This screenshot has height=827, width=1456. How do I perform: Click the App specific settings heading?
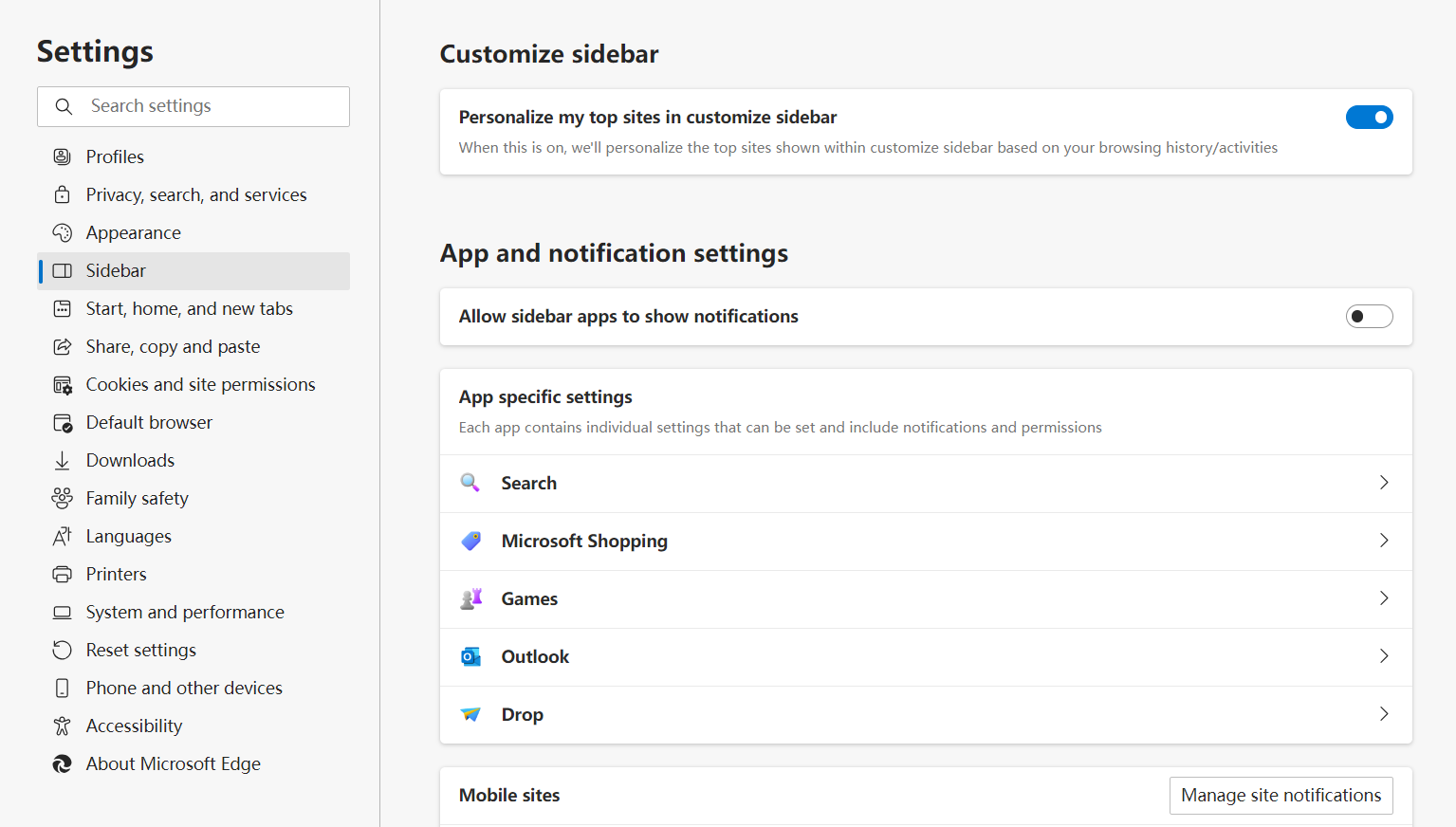tap(545, 396)
